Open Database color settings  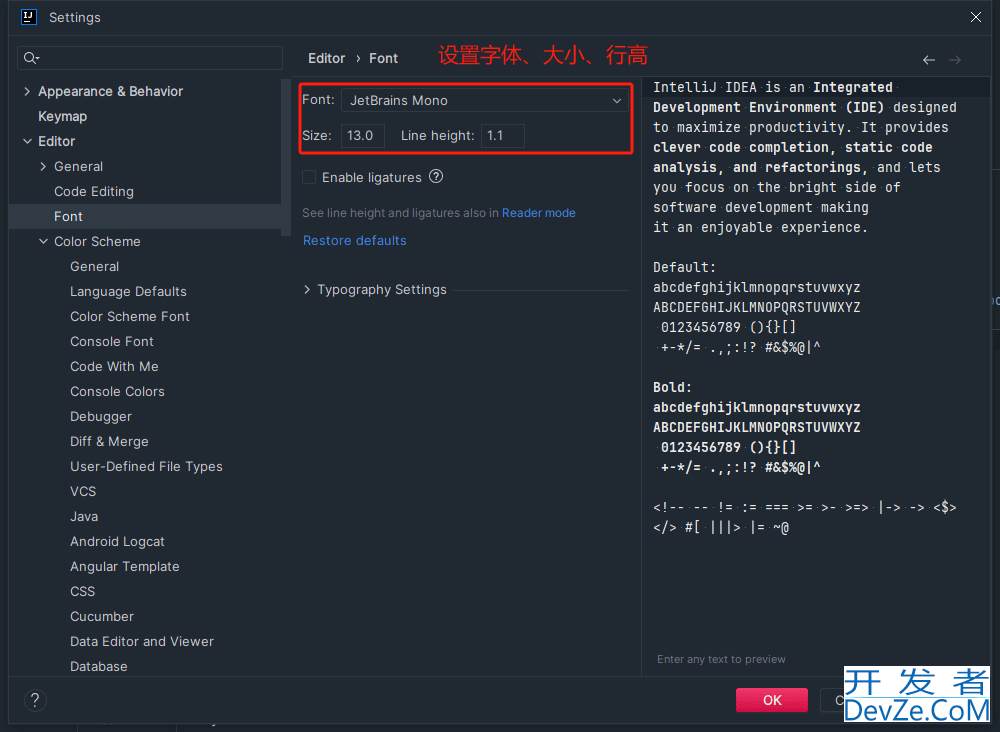tap(99, 666)
